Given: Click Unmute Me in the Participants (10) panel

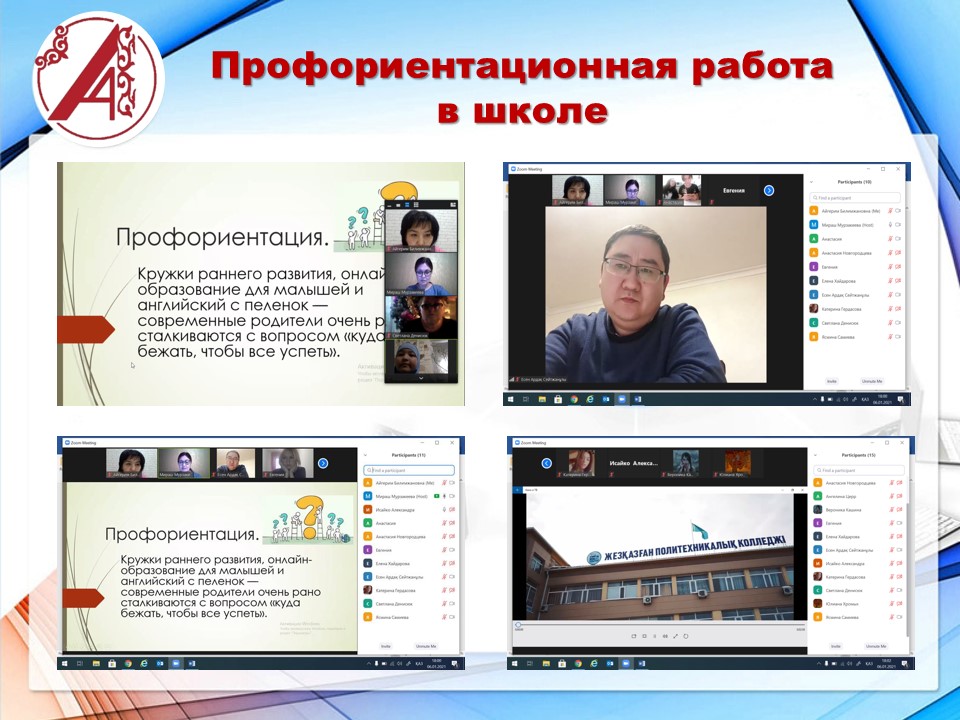Looking at the screenshot, I should (872, 381).
